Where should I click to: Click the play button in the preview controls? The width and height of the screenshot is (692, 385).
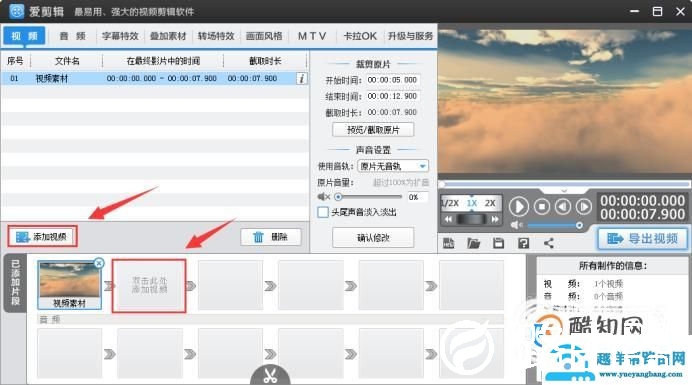click(519, 207)
